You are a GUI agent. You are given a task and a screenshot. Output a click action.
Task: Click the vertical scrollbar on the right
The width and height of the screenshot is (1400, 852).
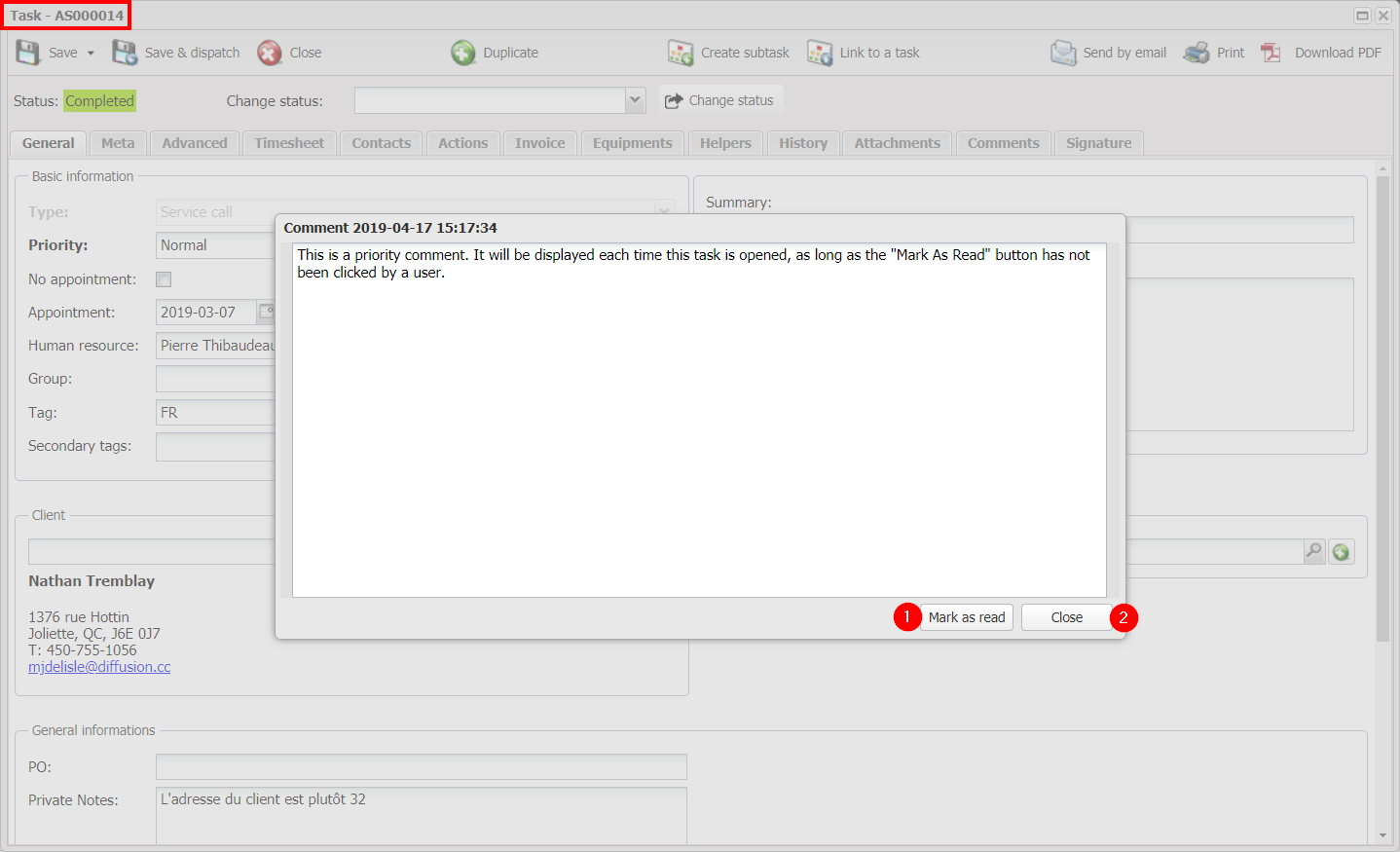(1382, 409)
